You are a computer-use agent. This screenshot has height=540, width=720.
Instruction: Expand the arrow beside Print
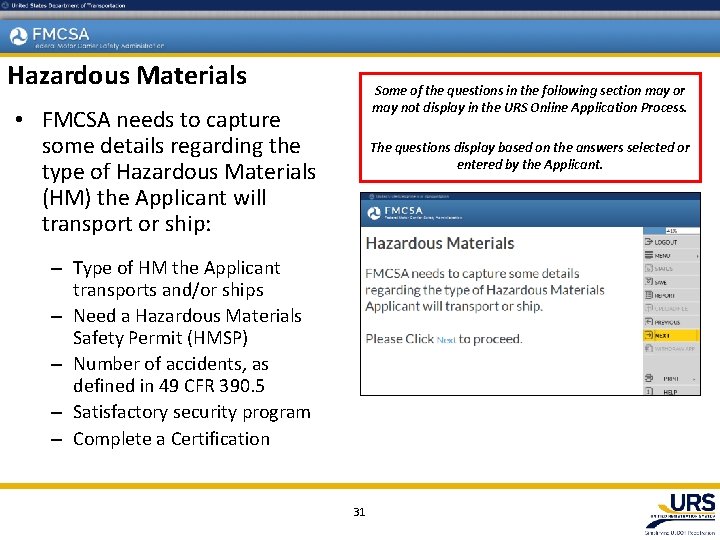pyautogui.click(x=694, y=379)
